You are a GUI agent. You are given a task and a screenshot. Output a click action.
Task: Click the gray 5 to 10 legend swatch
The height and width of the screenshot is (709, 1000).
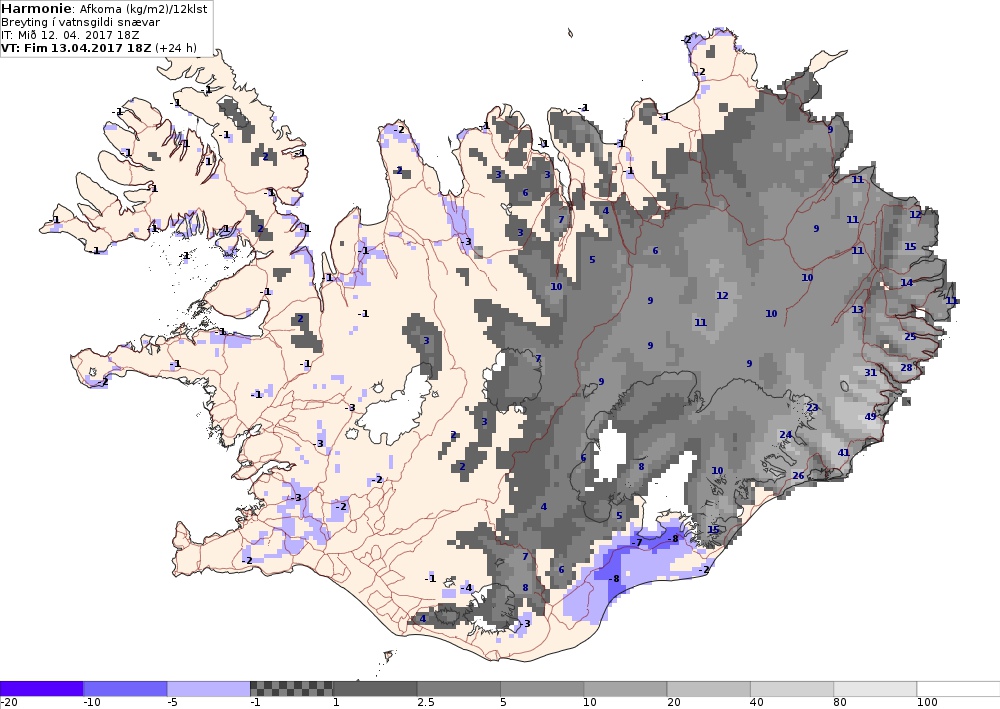[542, 689]
